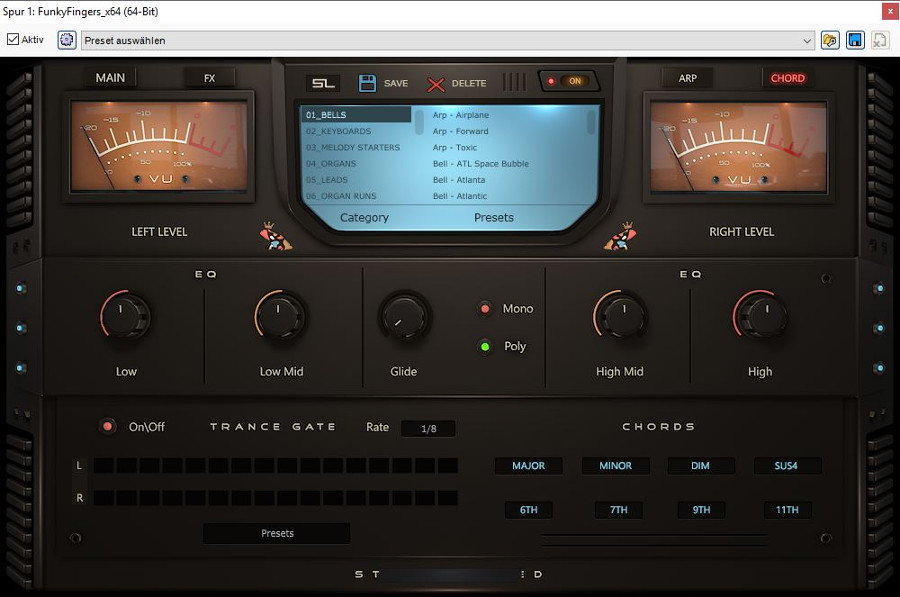Select the 06_ORGAN RUNS category
The width and height of the screenshot is (900, 597).
pos(356,196)
